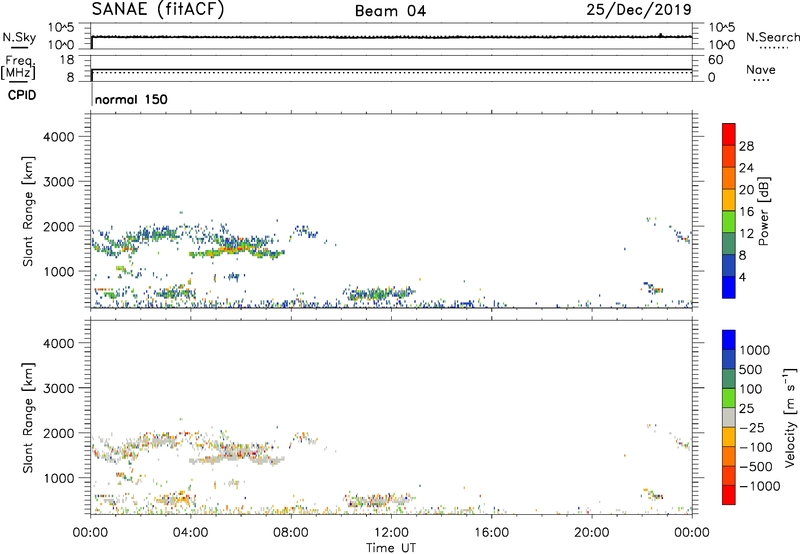This screenshot has width=800, height=554.
Task: Click the -100 label on velocity colorbar
Action: (756, 447)
